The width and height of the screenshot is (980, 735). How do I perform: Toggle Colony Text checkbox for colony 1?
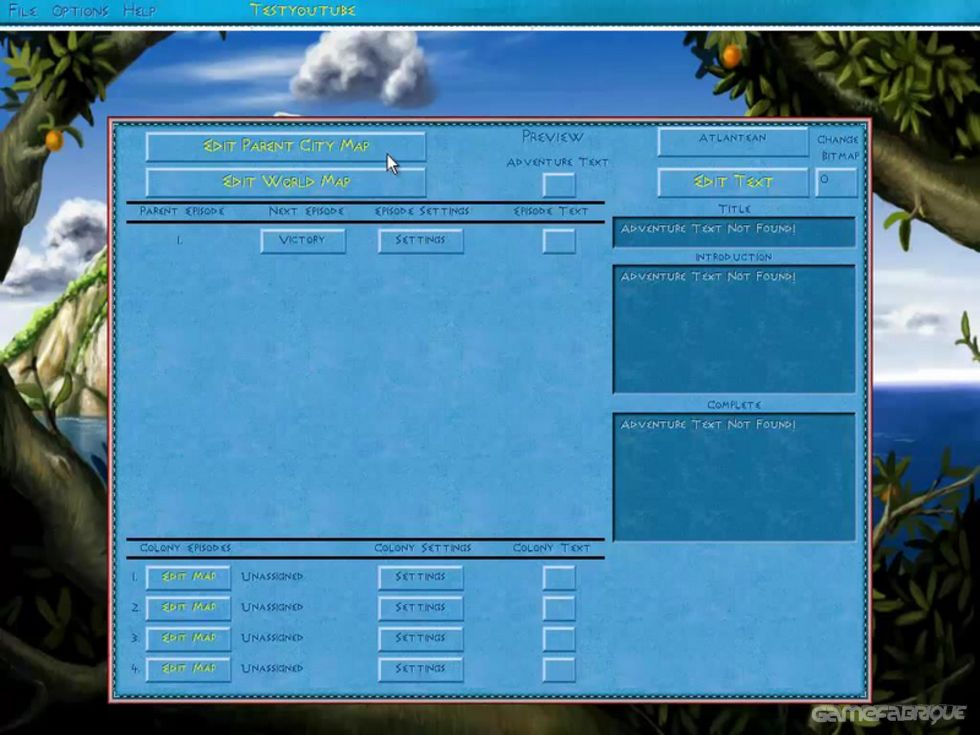click(559, 578)
